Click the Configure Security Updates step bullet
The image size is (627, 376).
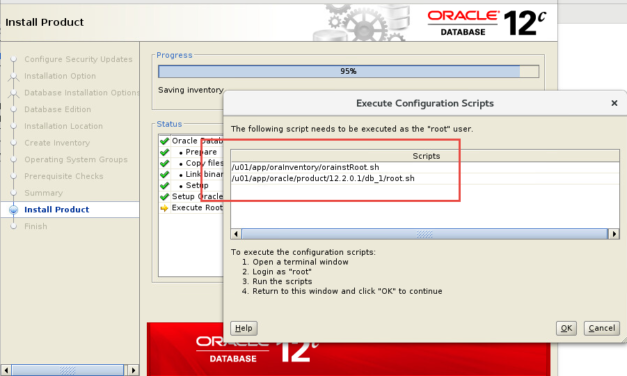(x=14, y=59)
